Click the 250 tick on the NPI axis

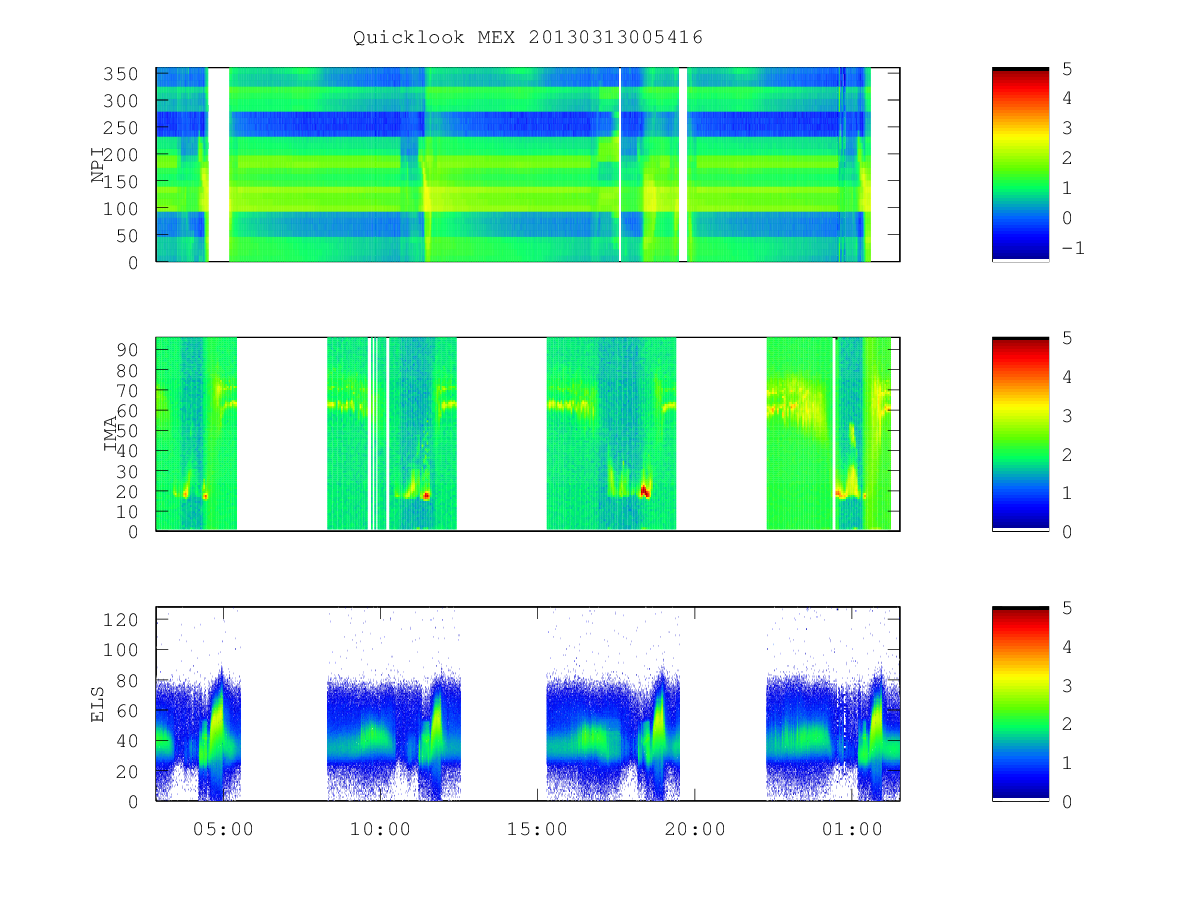121,128
